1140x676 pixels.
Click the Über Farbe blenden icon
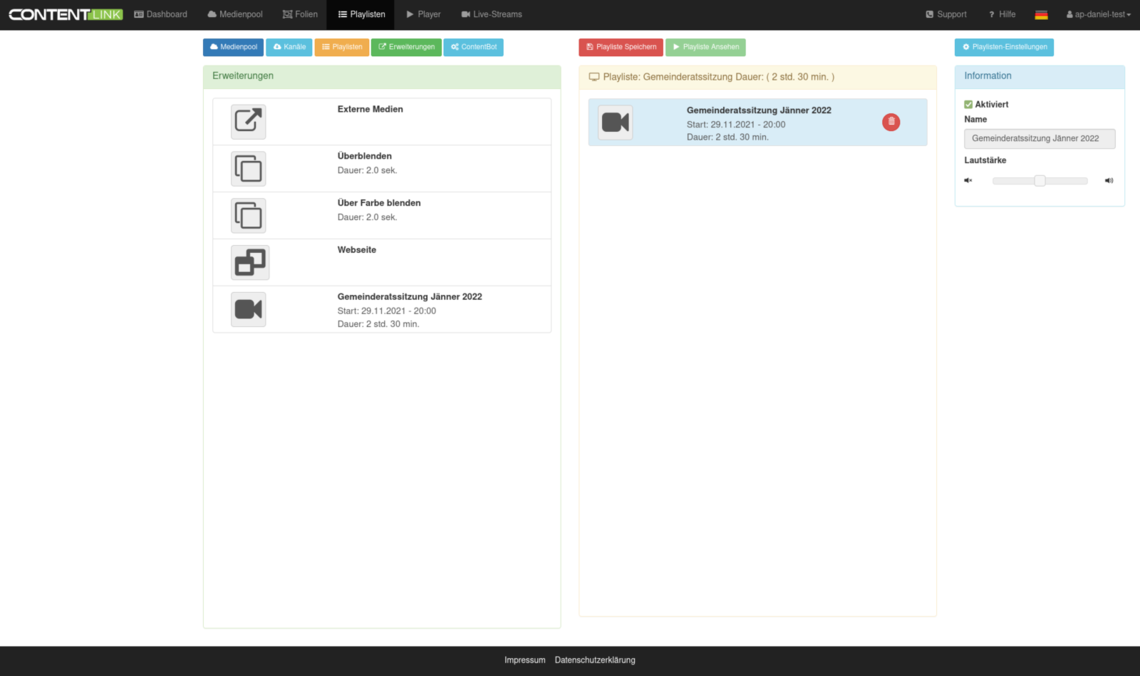click(x=248, y=216)
